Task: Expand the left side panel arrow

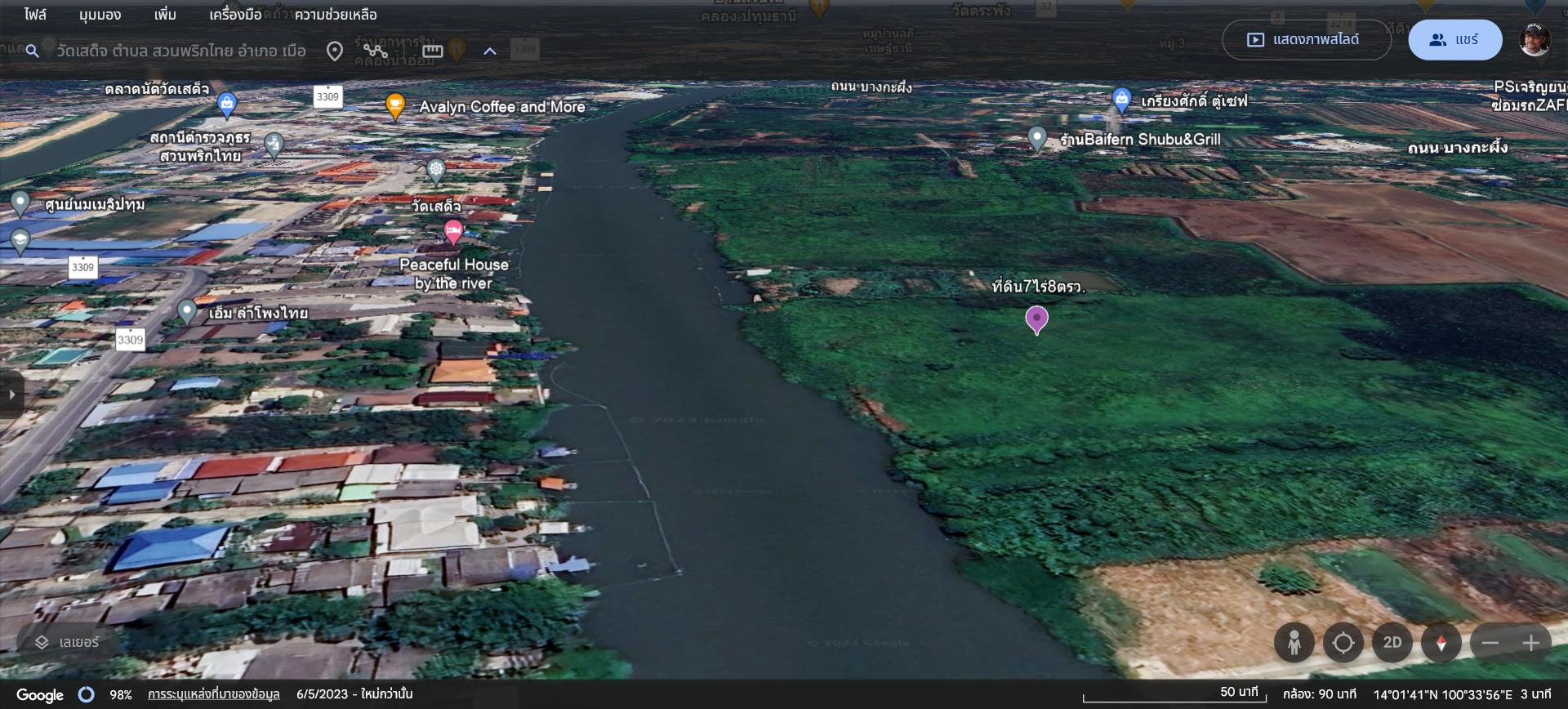Action: (x=11, y=395)
